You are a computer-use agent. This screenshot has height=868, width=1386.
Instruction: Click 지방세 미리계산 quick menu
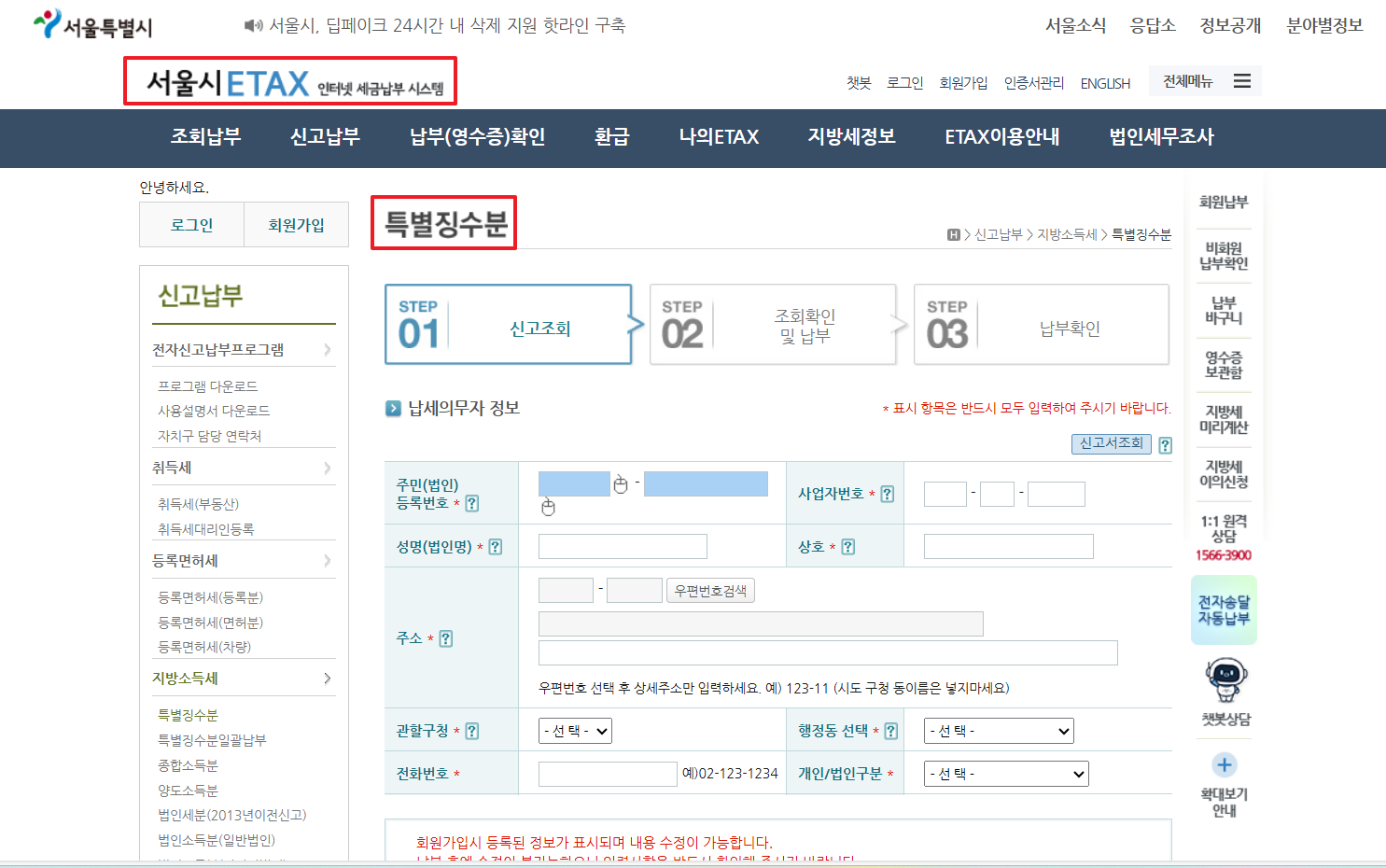click(1224, 420)
